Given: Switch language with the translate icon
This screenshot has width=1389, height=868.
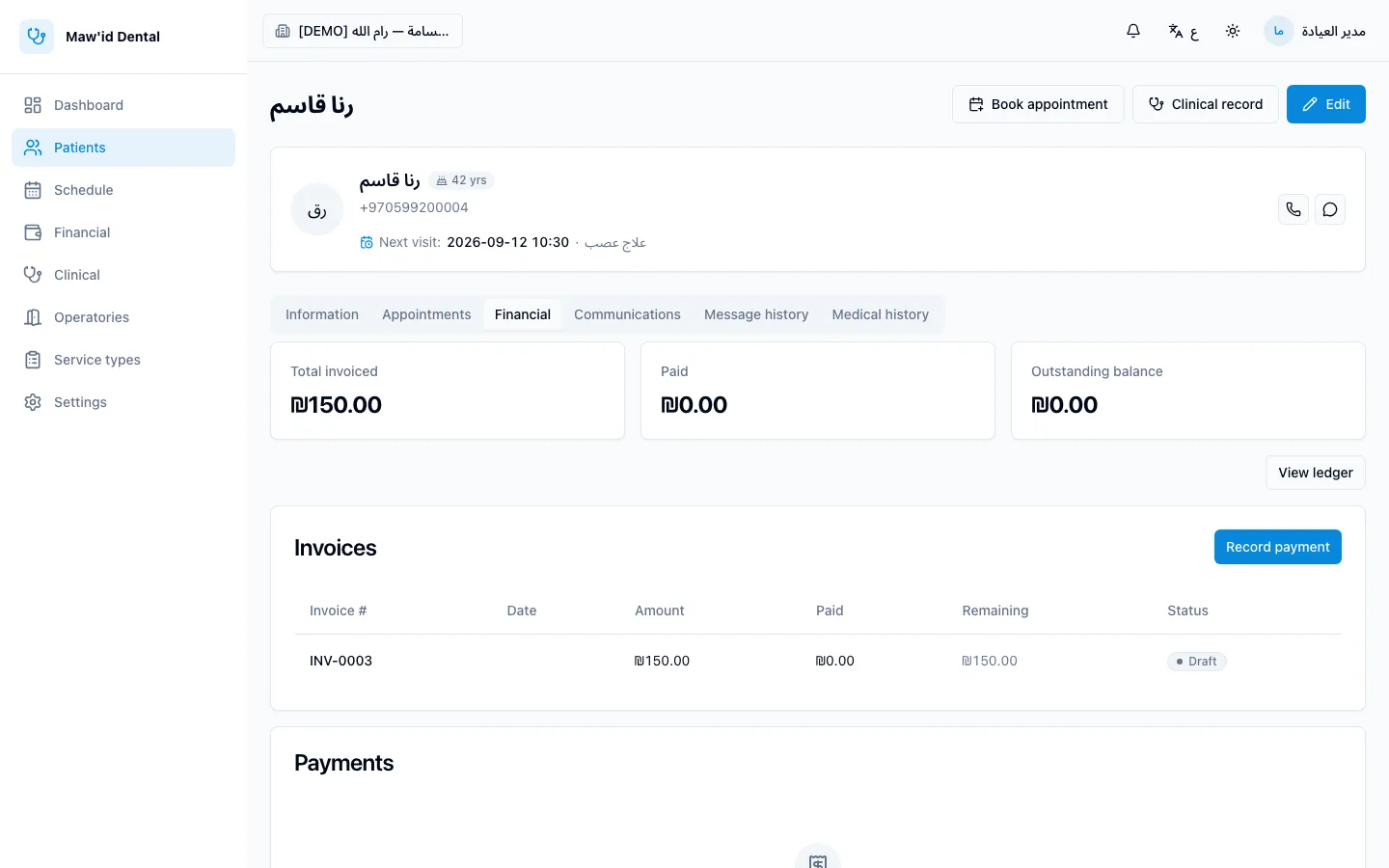Looking at the screenshot, I should point(1183,31).
